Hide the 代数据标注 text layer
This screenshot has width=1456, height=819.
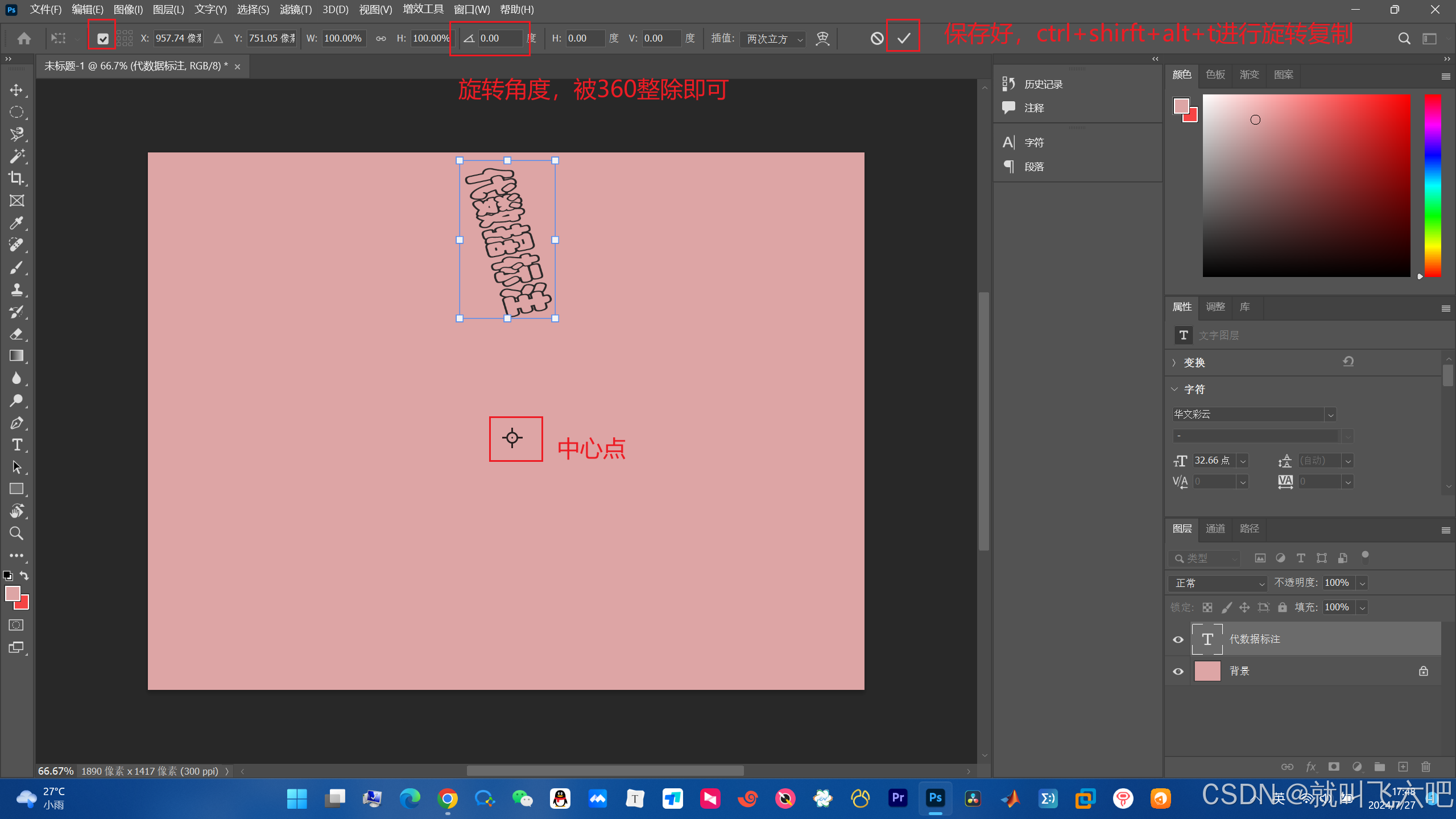pos(1178,639)
